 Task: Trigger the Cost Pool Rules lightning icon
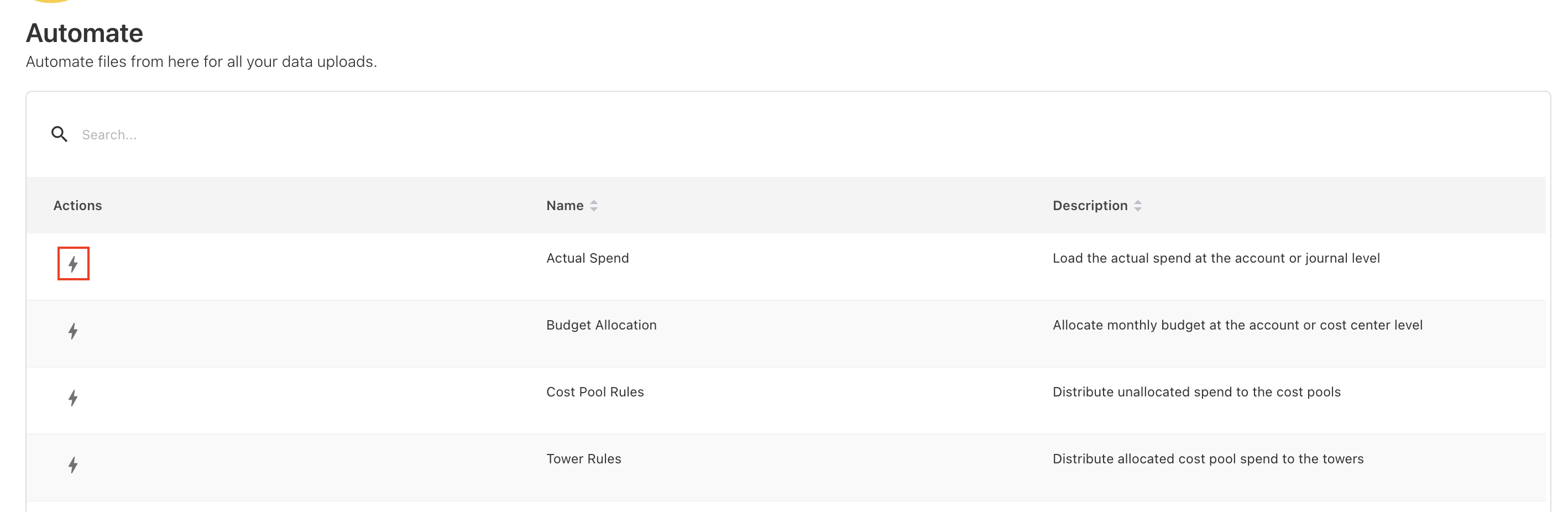[73, 398]
